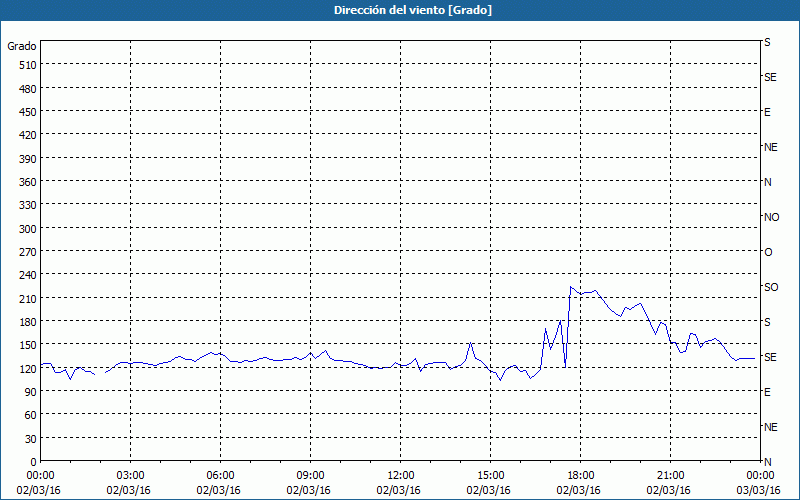Image resolution: width=800 pixels, height=500 pixels.
Task: Select the 06:00 time label on the x-axis
Action: (220, 476)
